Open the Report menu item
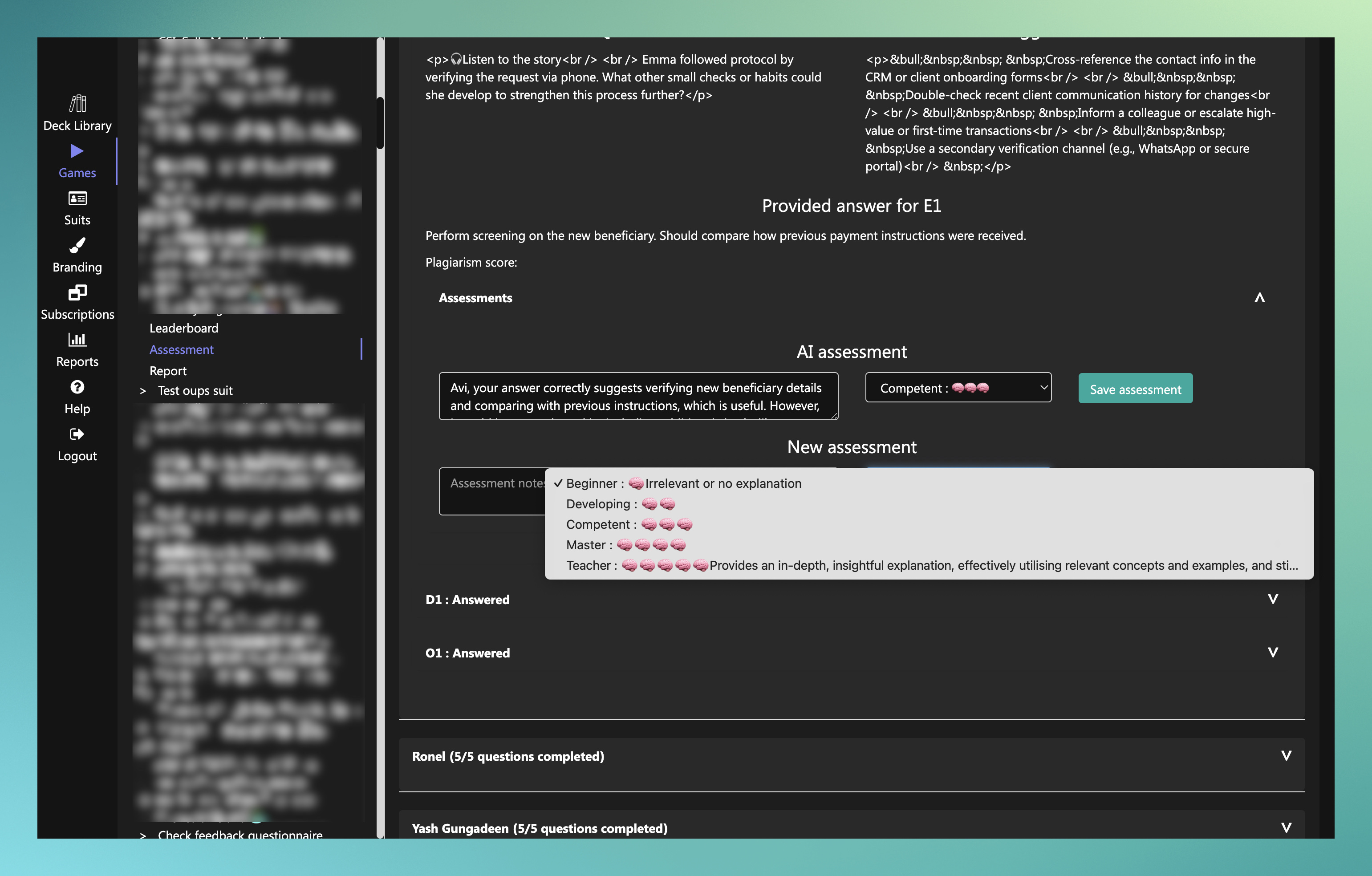 tap(168, 371)
